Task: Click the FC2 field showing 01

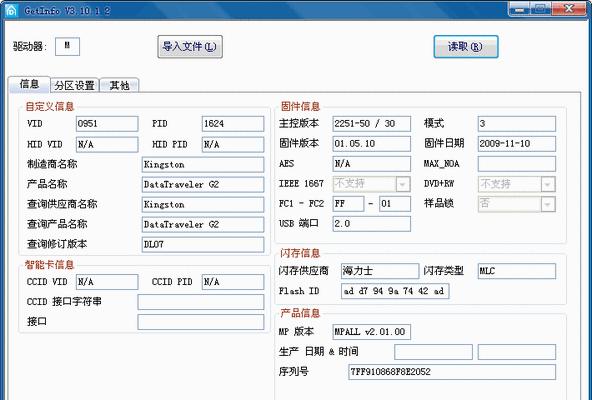Action: (x=395, y=204)
